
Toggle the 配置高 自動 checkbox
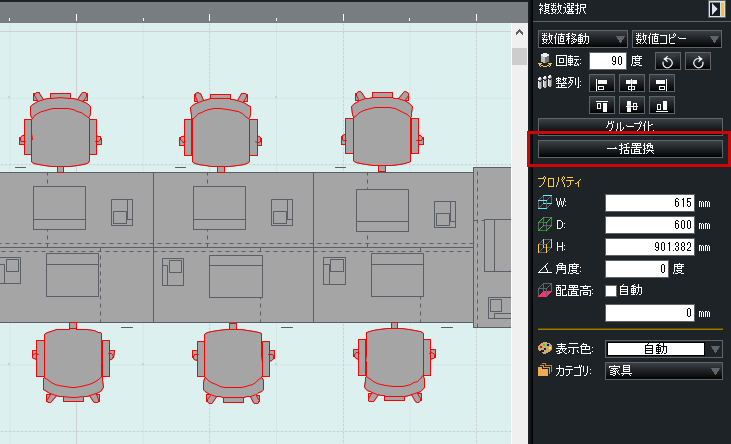(x=611, y=291)
